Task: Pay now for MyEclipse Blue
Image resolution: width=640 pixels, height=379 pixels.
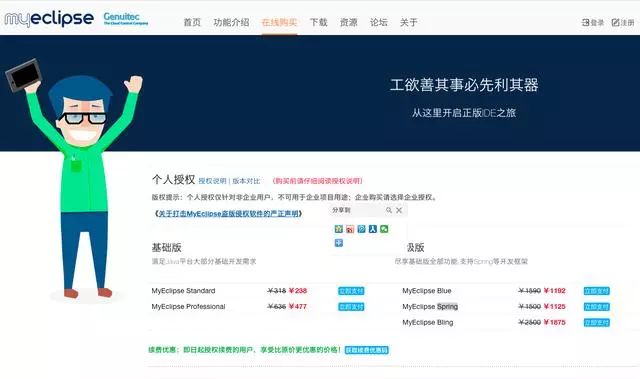Action: coord(597,291)
